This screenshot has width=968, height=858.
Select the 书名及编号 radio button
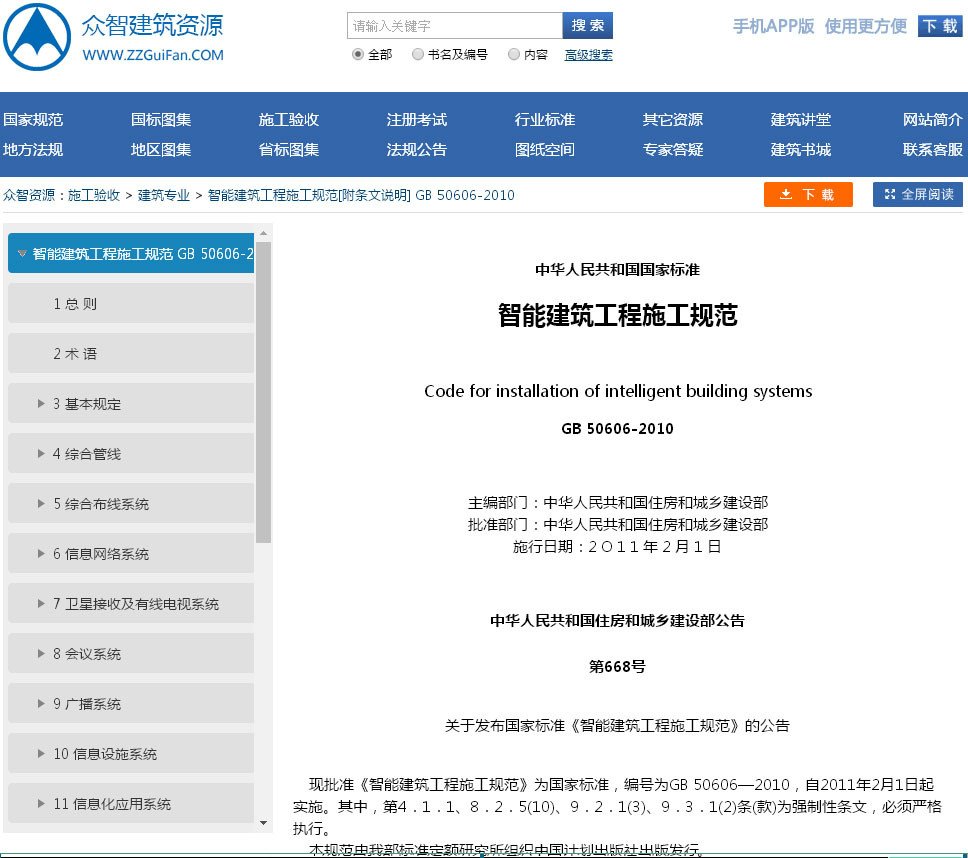(x=417, y=56)
